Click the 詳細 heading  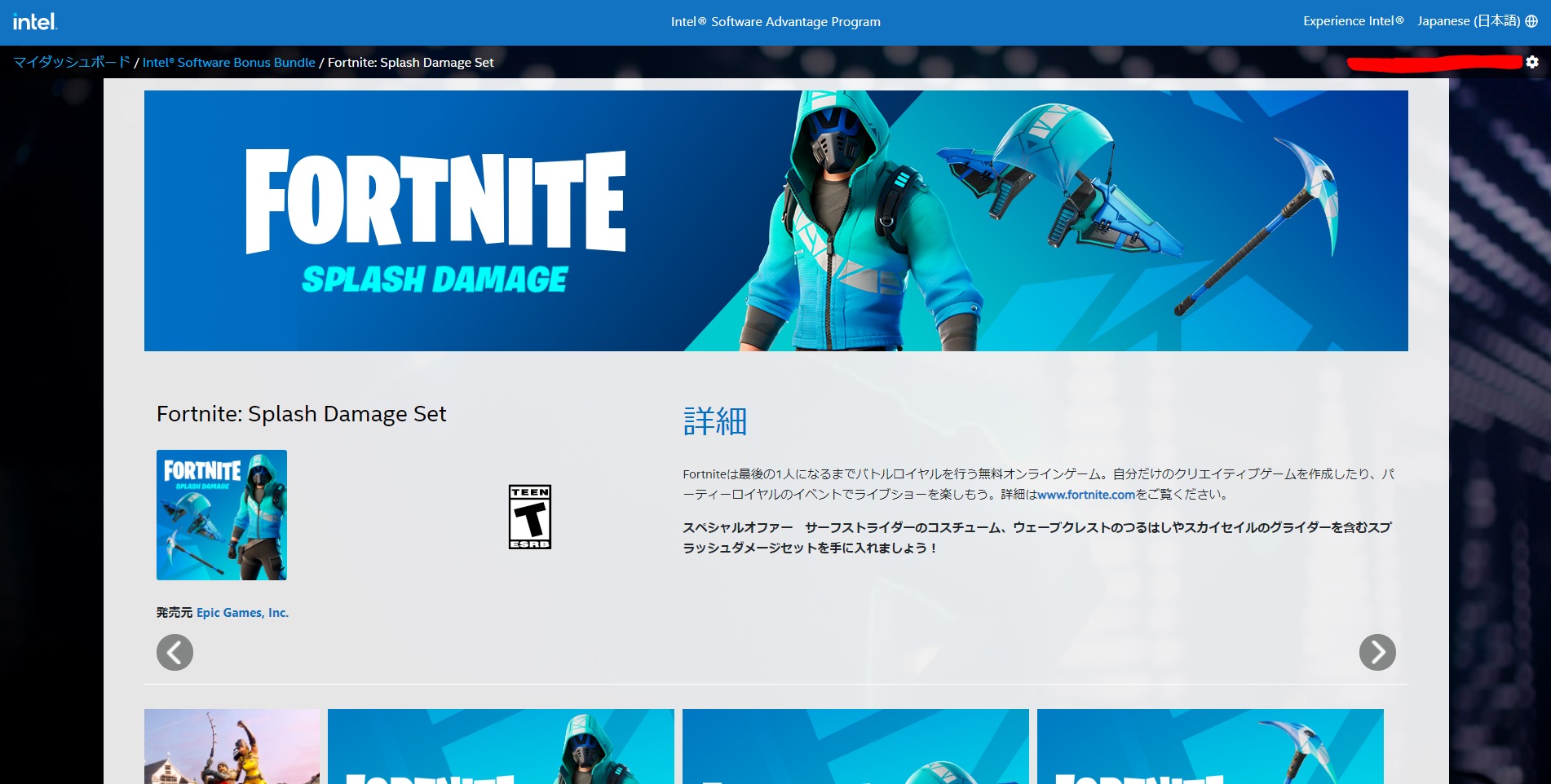715,421
